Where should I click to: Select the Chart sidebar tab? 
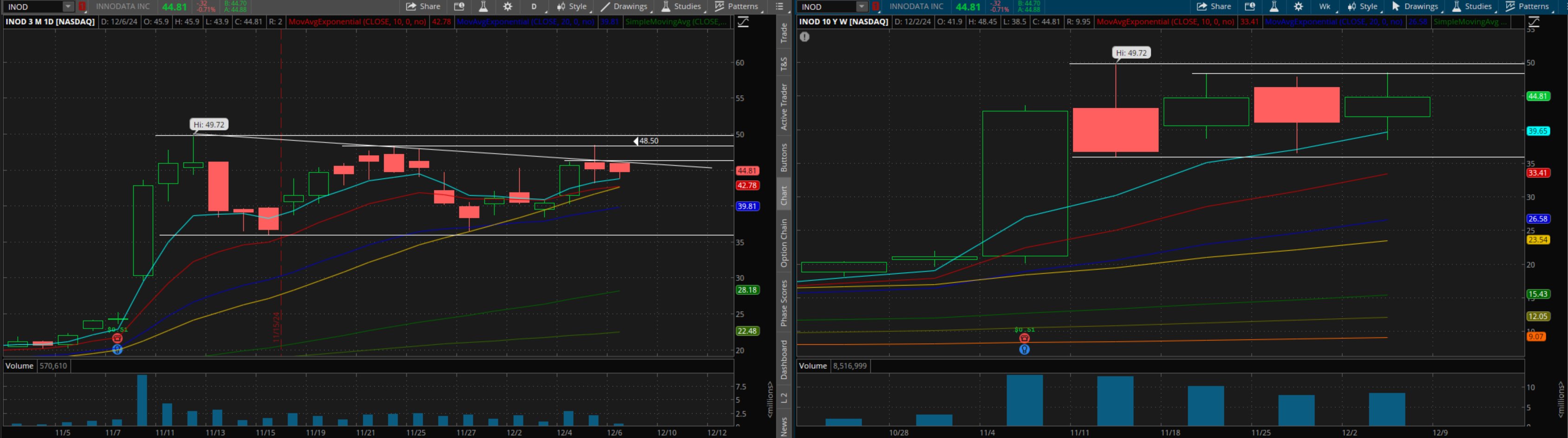tap(784, 195)
